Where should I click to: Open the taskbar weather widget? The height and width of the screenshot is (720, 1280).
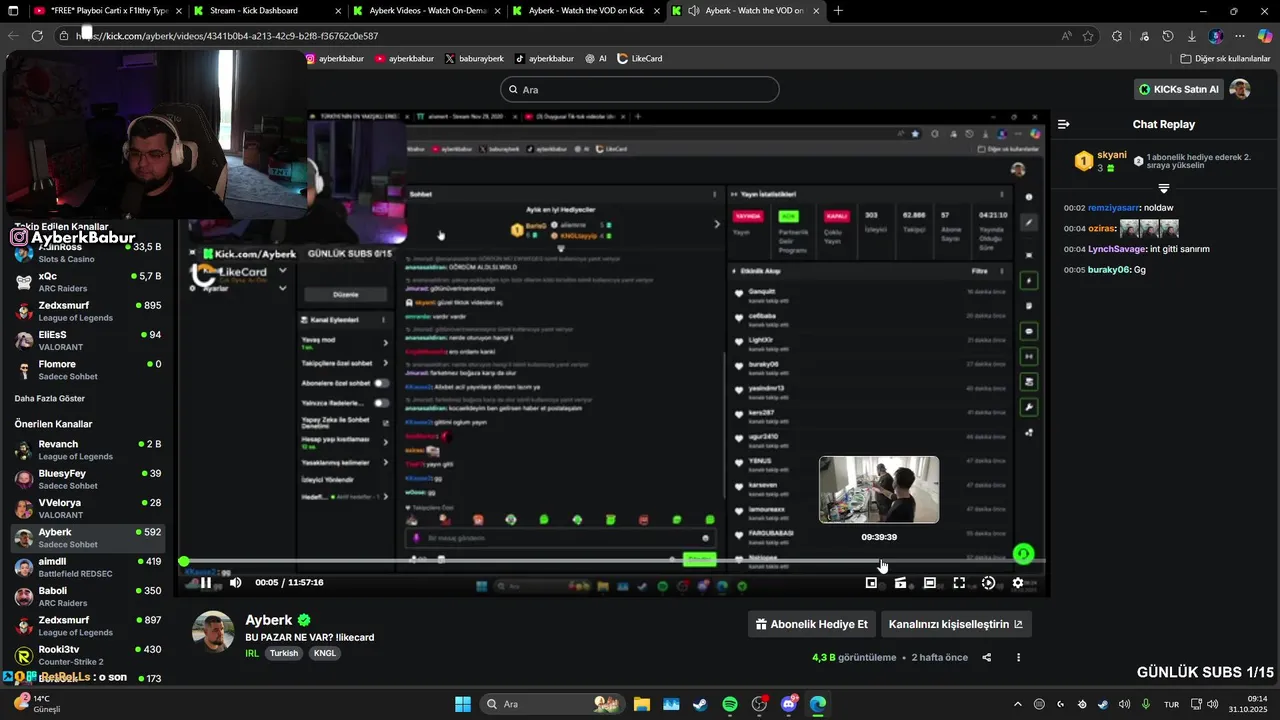(x=40, y=704)
